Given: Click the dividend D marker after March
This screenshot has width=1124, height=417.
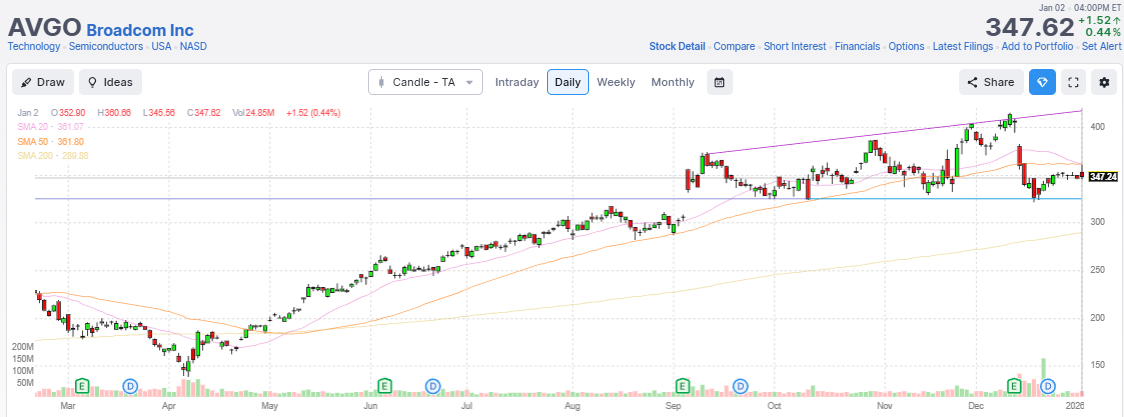Looking at the screenshot, I should [x=130, y=386].
